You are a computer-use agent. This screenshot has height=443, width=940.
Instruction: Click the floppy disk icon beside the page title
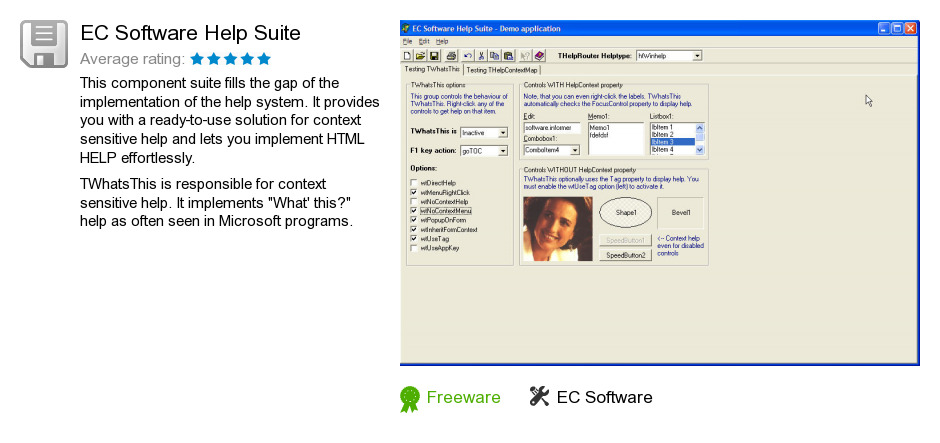[x=44, y=43]
